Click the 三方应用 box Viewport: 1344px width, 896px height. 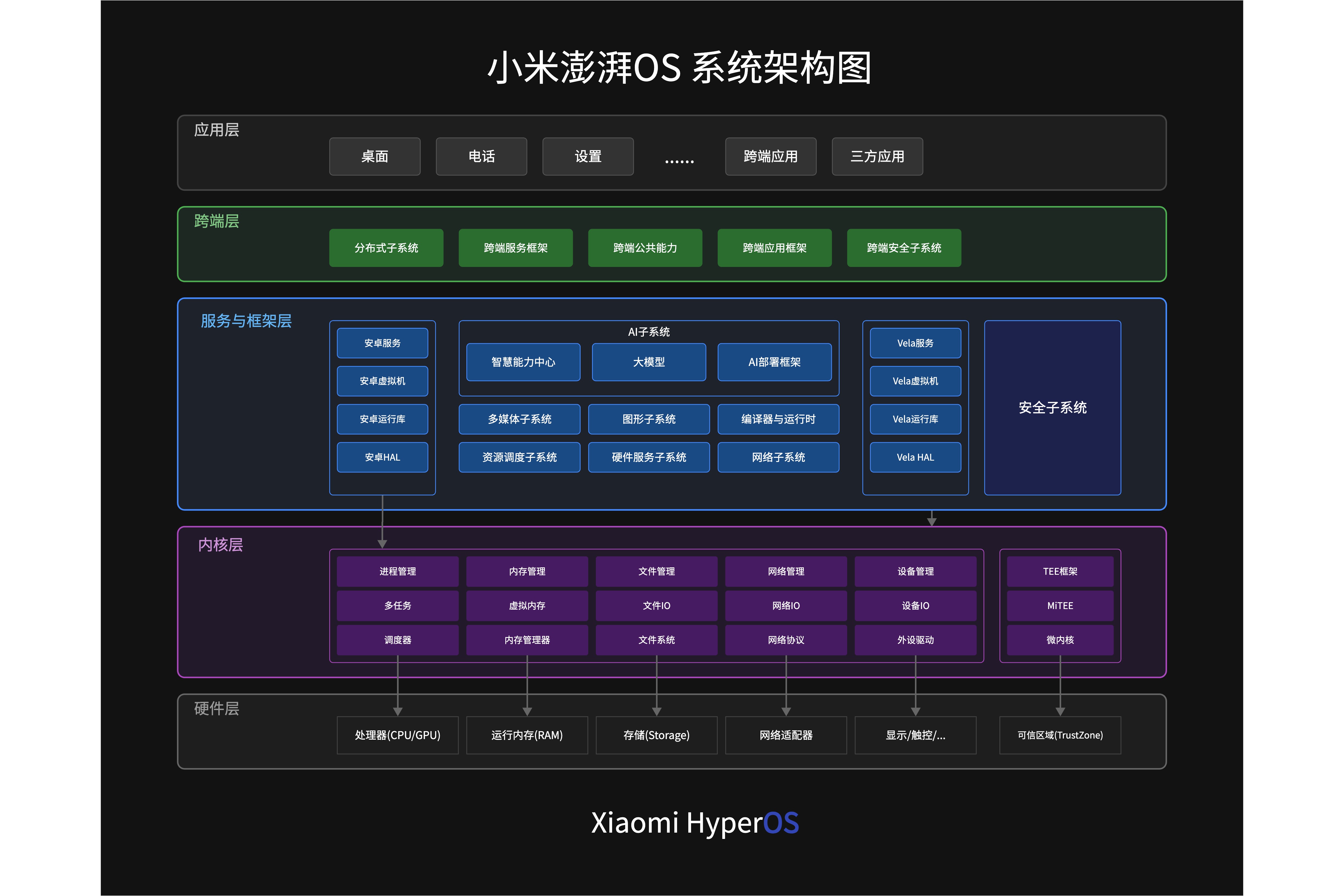pyautogui.click(x=877, y=156)
